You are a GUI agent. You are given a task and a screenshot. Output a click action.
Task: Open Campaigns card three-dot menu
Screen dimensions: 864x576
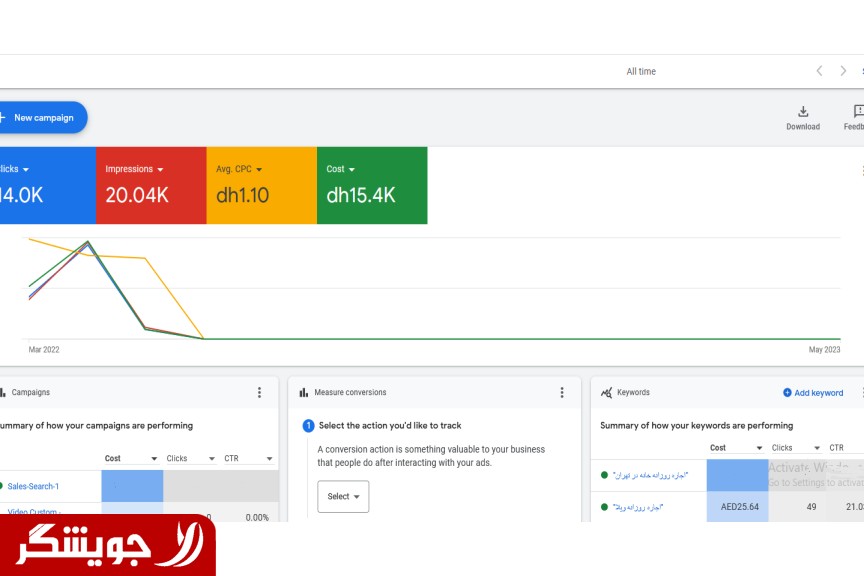click(x=259, y=393)
